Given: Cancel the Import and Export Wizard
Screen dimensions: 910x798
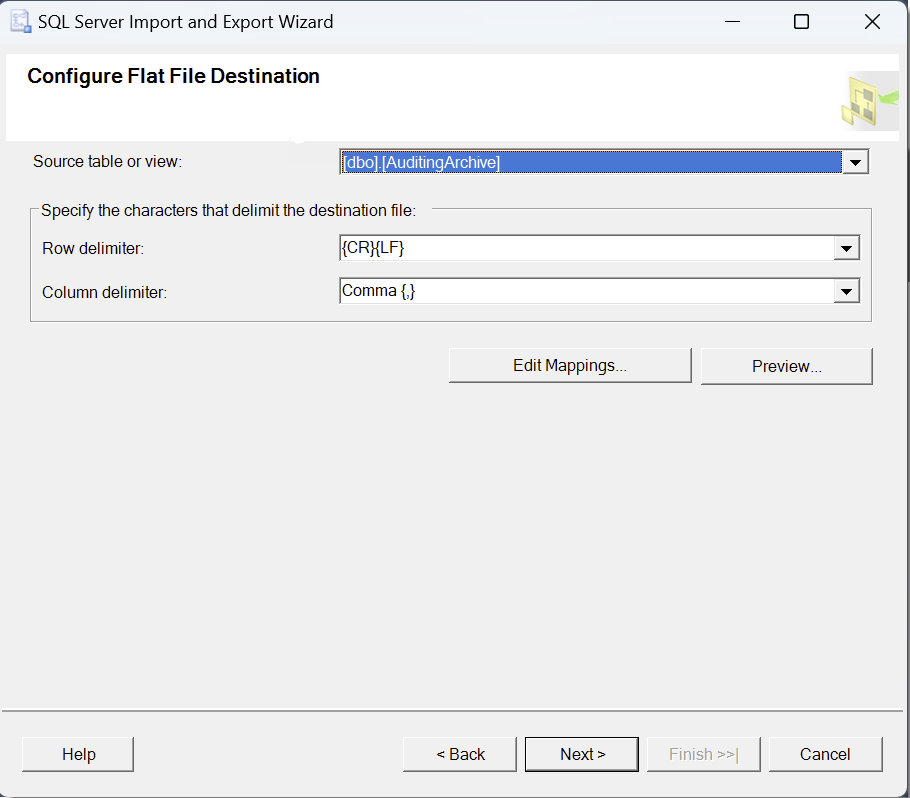Looking at the screenshot, I should [x=825, y=754].
